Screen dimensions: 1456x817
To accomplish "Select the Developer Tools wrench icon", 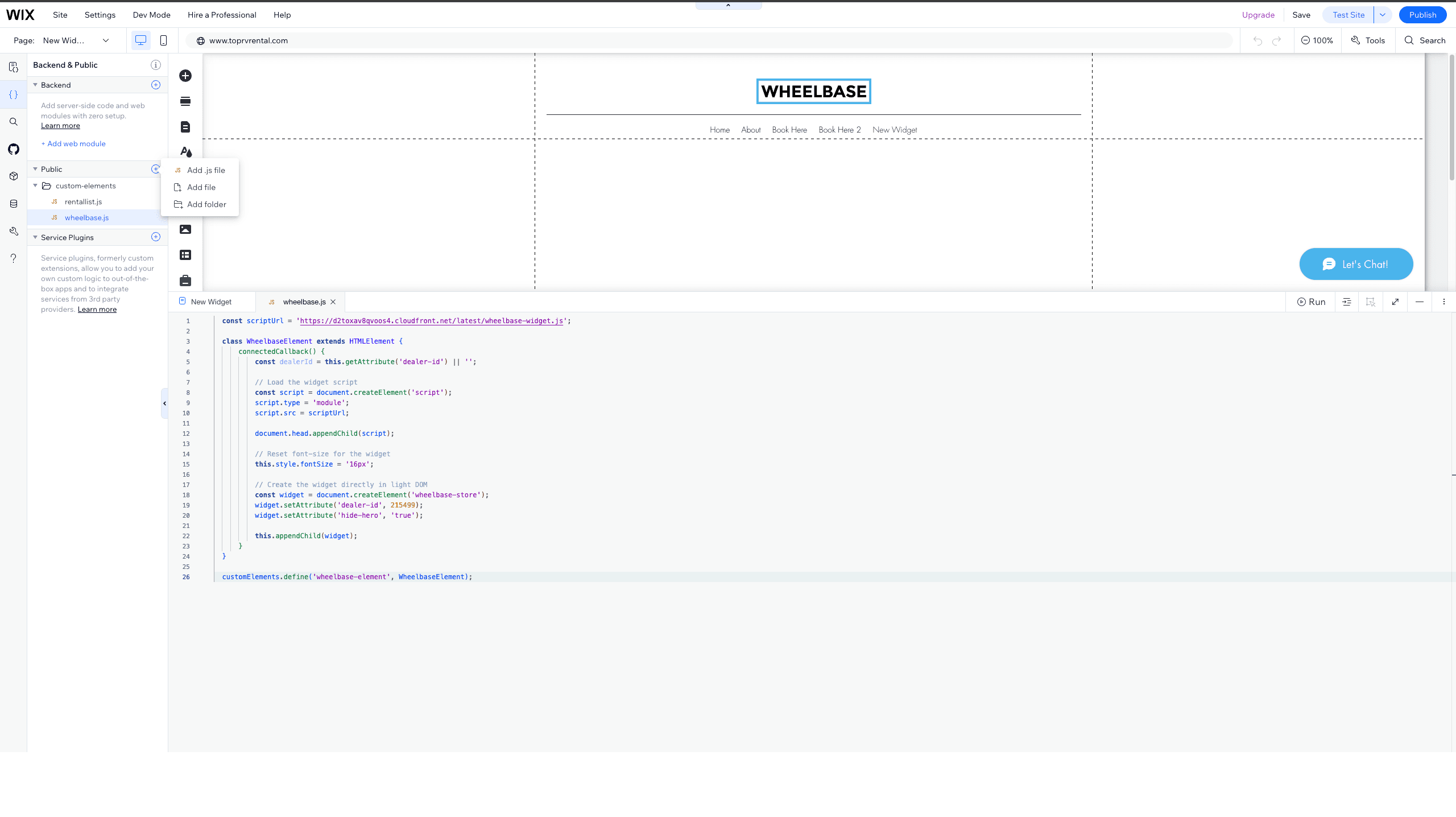I will (x=13, y=230).
